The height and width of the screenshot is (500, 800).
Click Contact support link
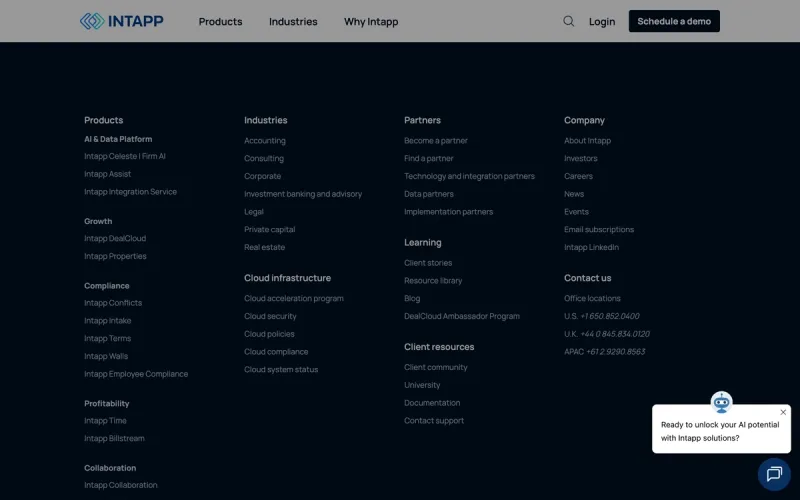pyautogui.click(x=434, y=420)
